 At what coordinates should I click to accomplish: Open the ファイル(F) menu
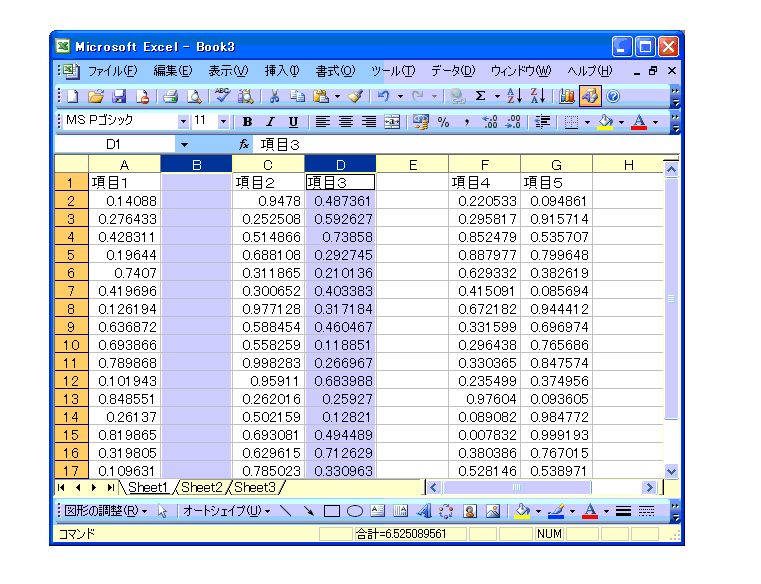pos(112,71)
